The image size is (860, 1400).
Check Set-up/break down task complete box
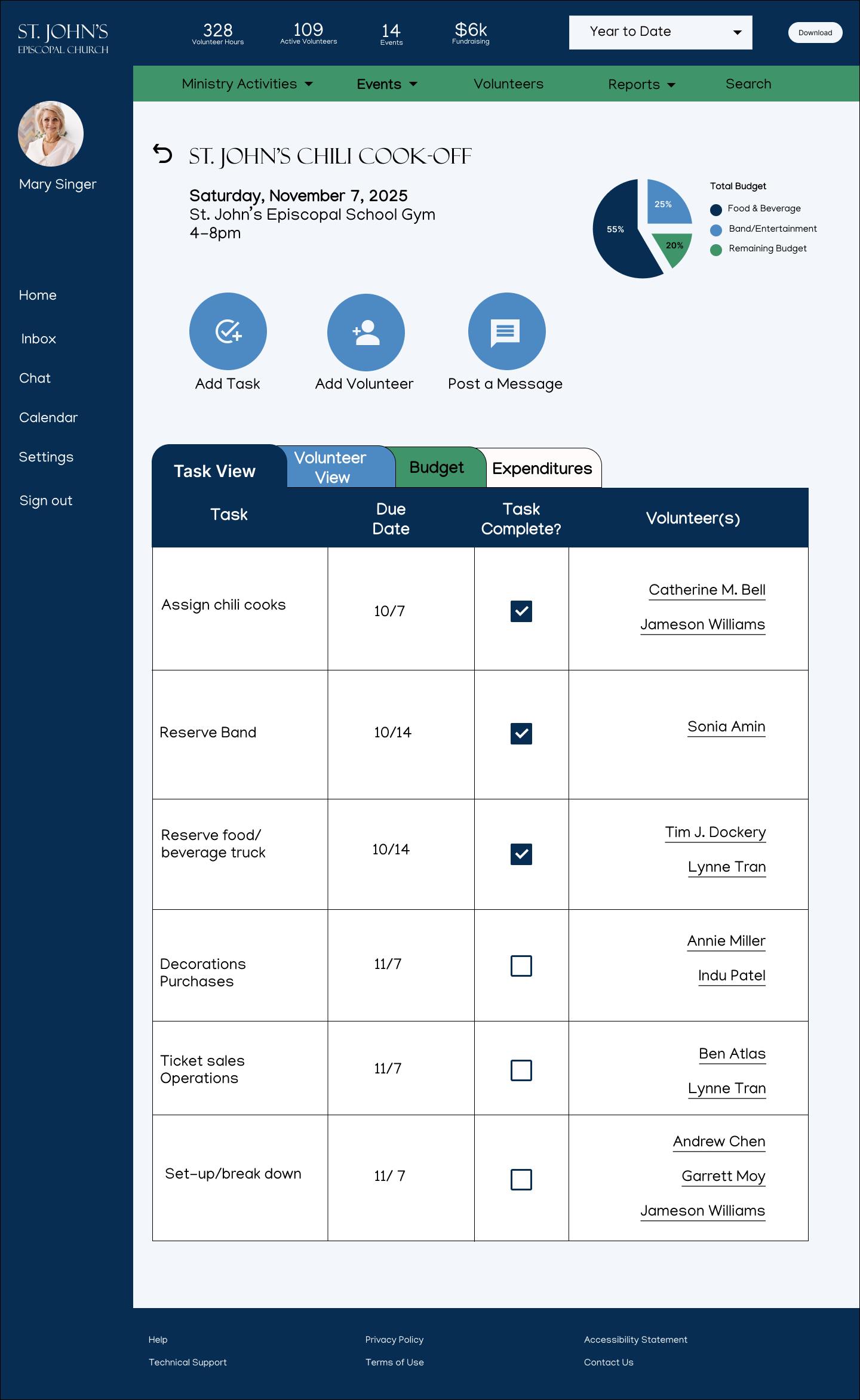tap(521, 1180)
